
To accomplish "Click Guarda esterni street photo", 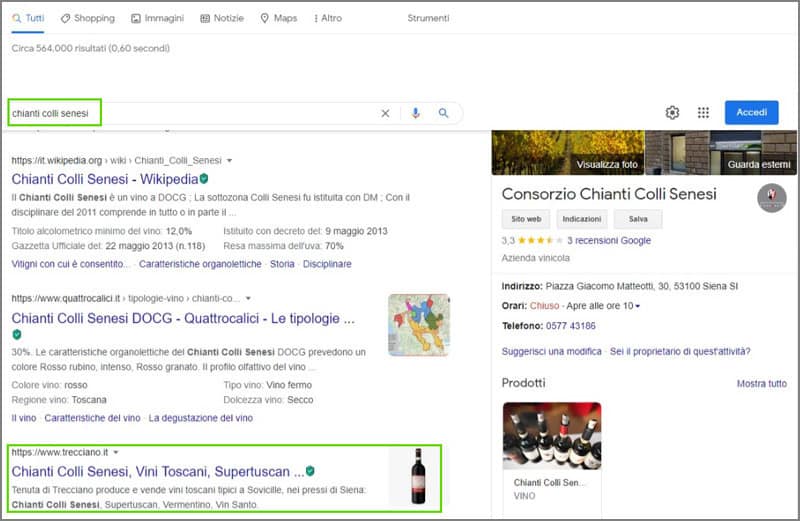I will (721, 153).
